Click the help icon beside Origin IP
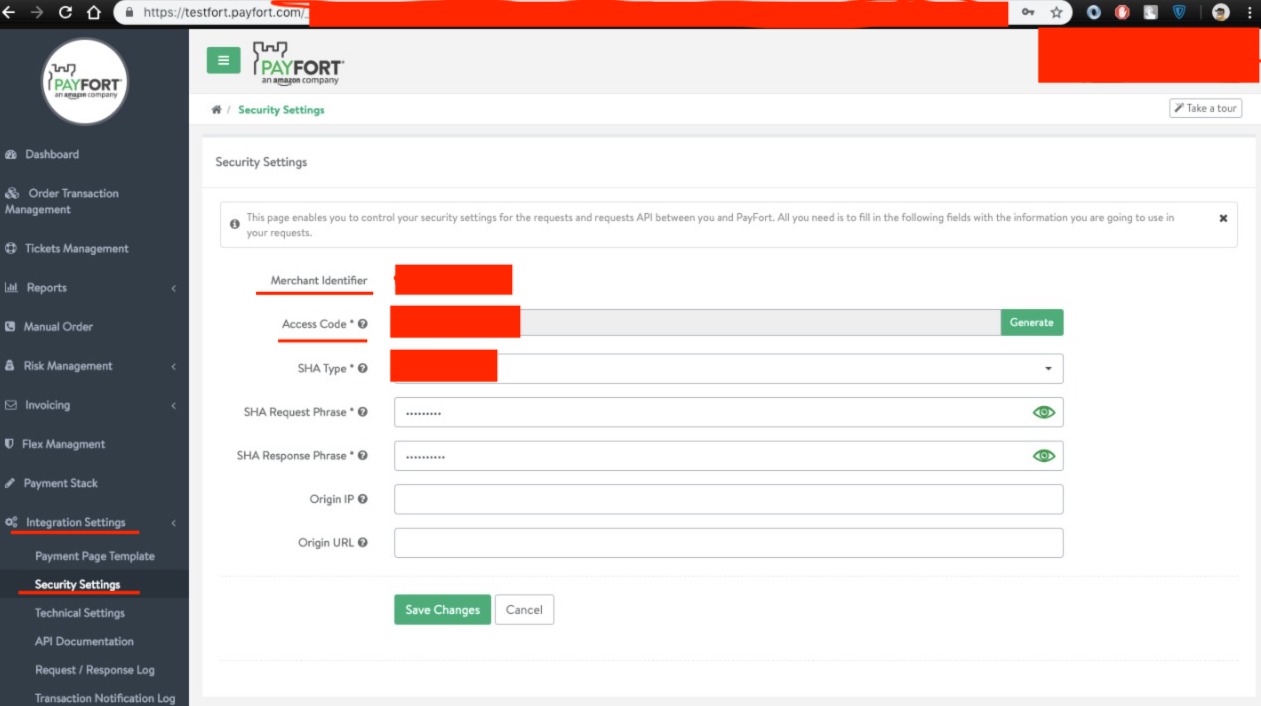The width and height of the screenshot is (1261, 706). click(x=363, y=499)
